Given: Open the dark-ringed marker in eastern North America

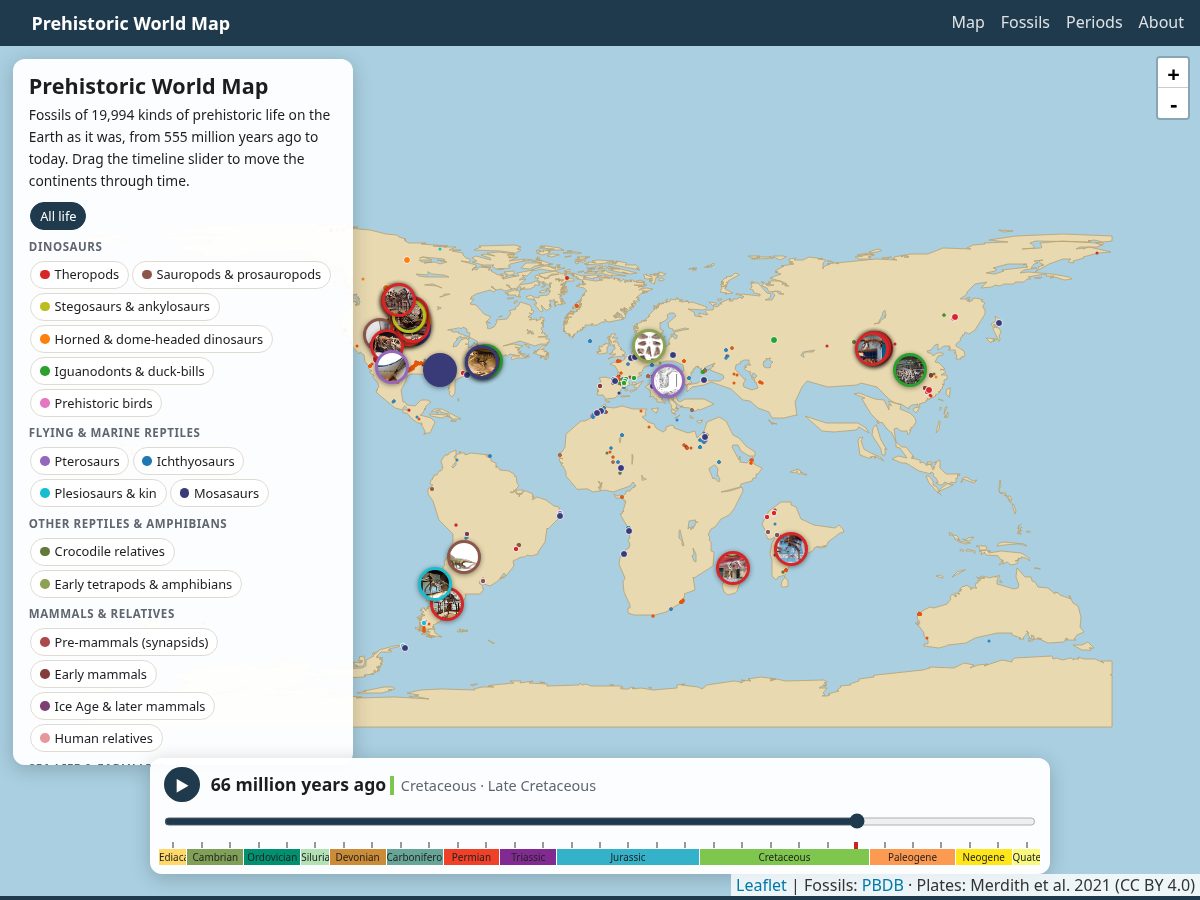Looking at the screenshot, I should tap(483, 362).
